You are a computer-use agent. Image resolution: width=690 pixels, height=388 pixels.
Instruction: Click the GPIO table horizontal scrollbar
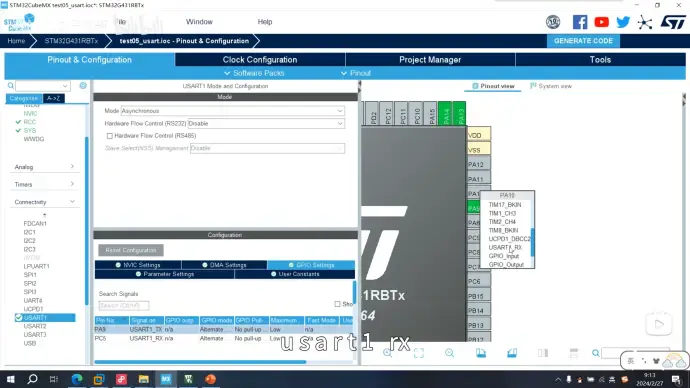200,362
